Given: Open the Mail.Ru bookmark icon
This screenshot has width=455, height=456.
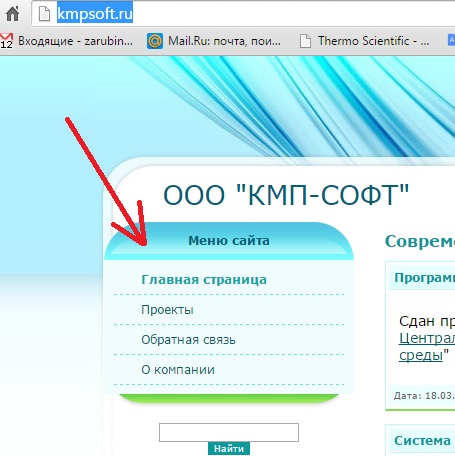Looking at the screenshot, I should [155, 41].
